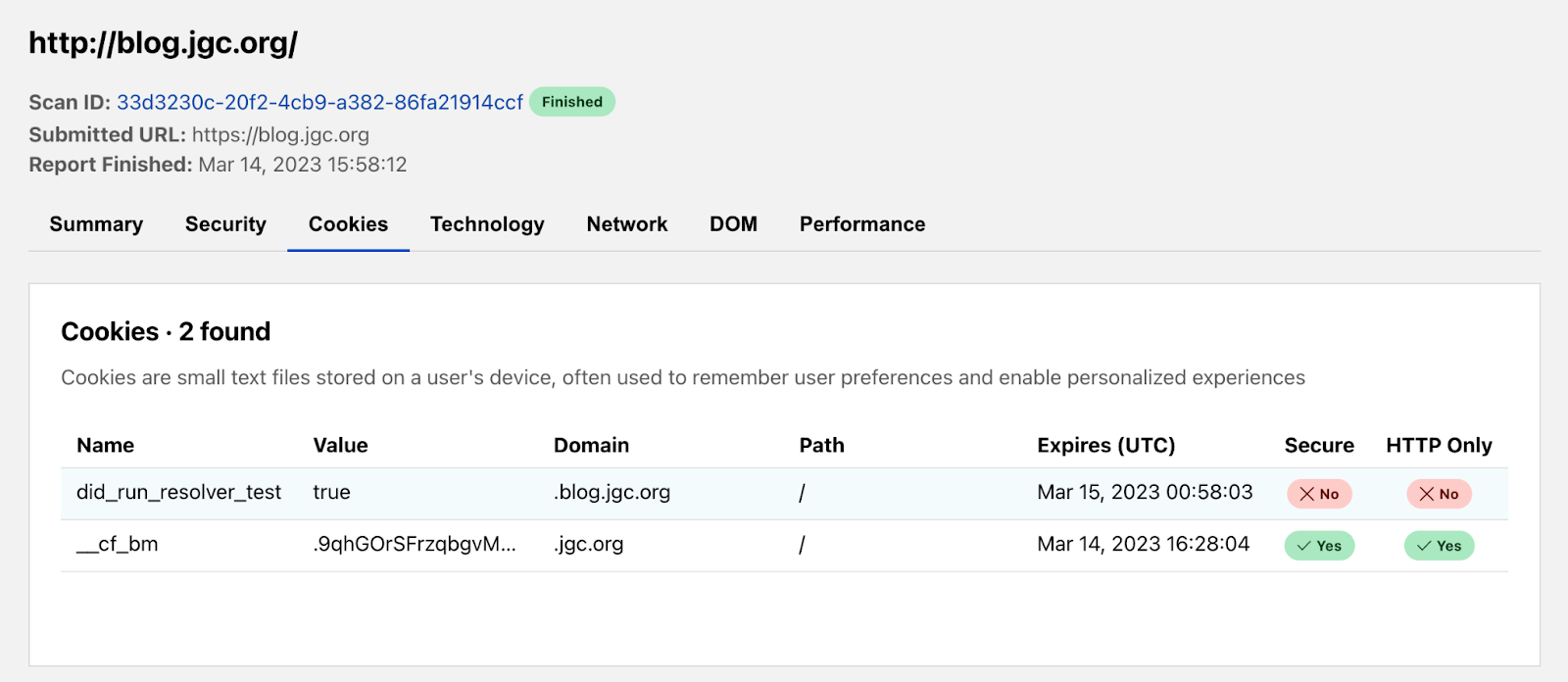
Task: Click the Path column header
Action: point(821,445)
